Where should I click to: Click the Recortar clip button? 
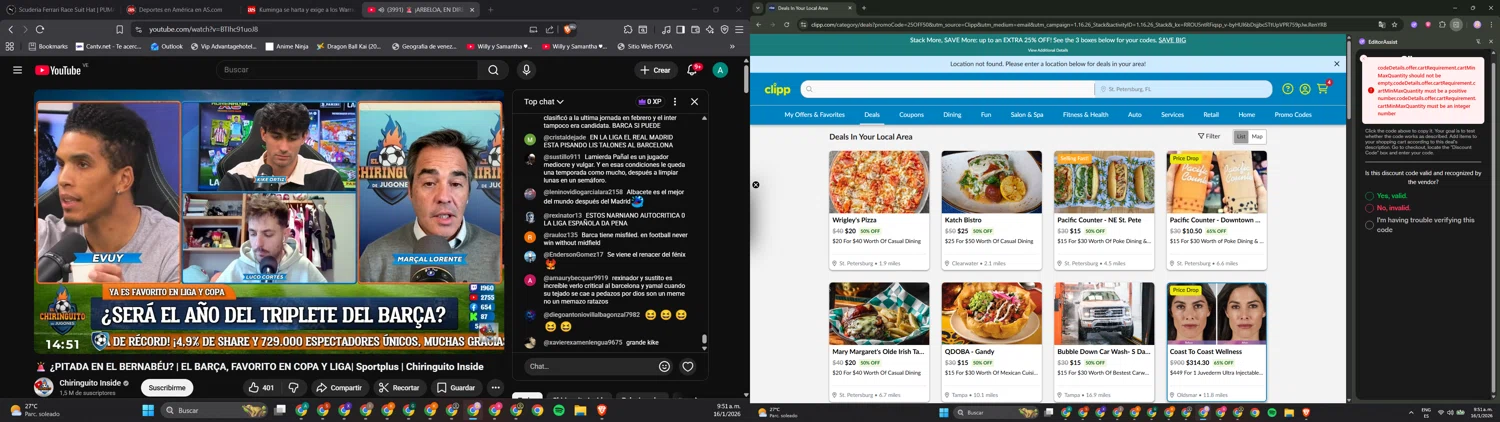click(x=398, y=387)
